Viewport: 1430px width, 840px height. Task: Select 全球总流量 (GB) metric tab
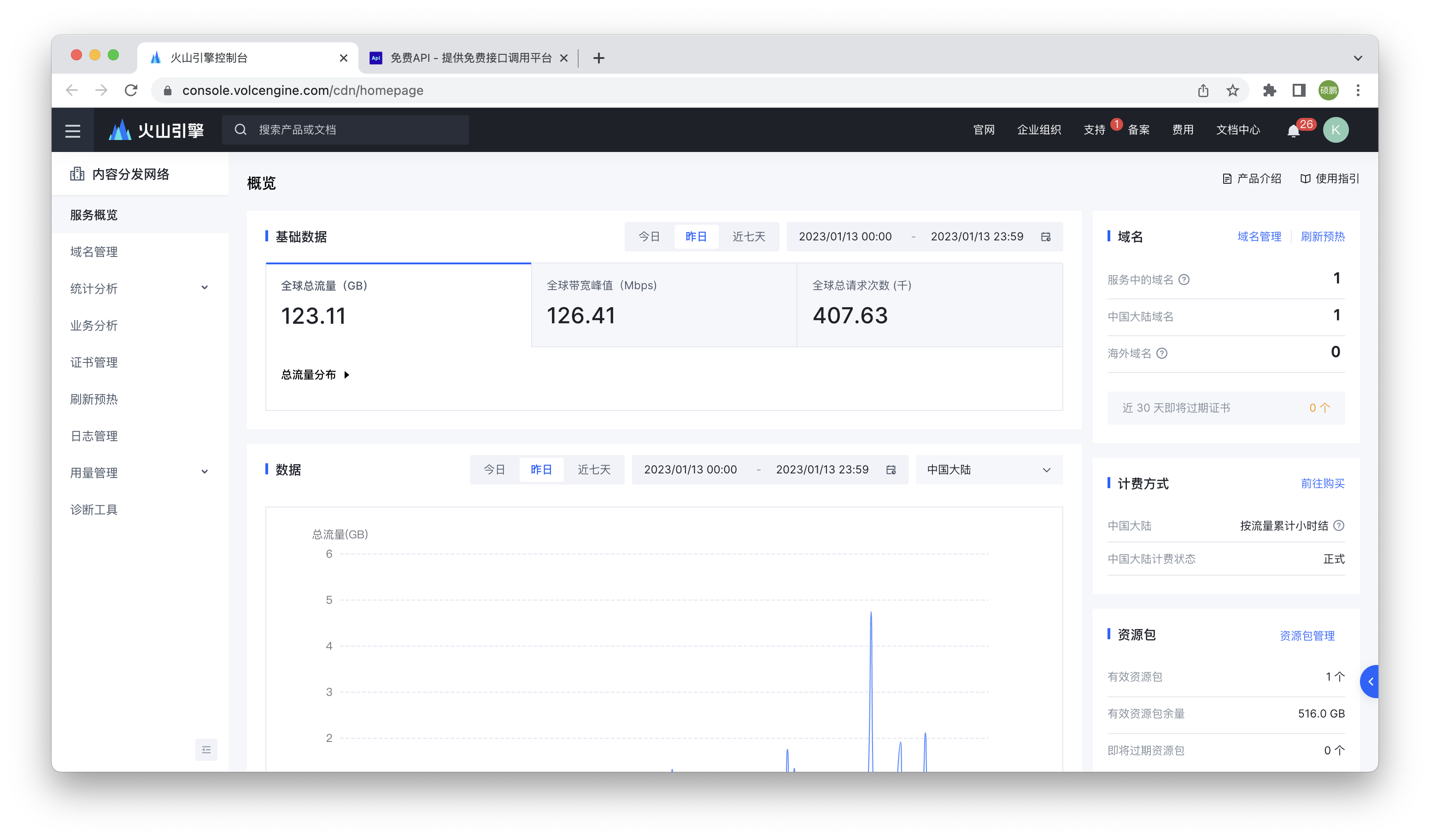tap(399, 304)
